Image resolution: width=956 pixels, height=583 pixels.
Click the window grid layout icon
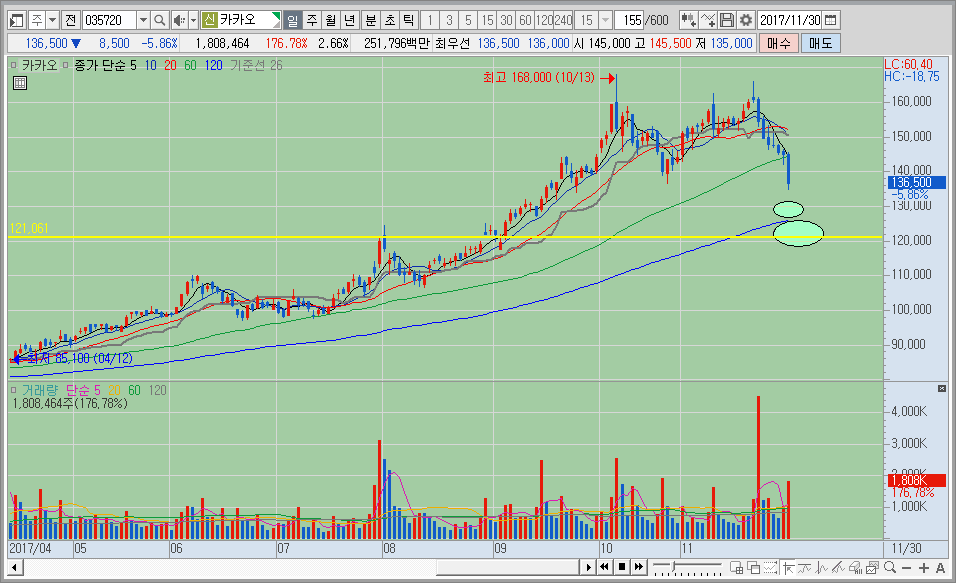[737, 568]
